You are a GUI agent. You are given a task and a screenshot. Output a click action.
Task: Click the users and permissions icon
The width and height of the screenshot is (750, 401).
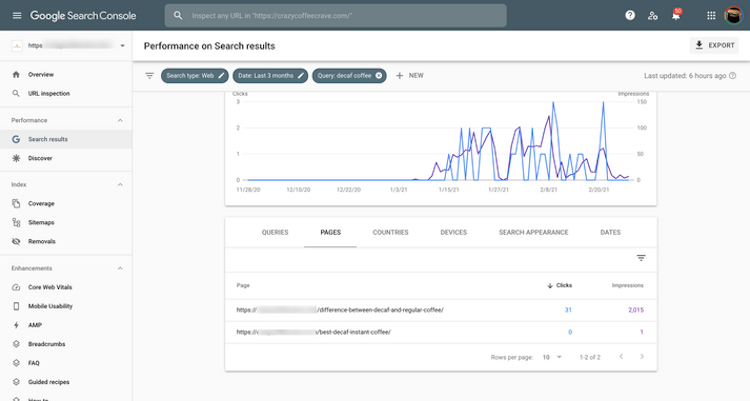coord(652,15)
